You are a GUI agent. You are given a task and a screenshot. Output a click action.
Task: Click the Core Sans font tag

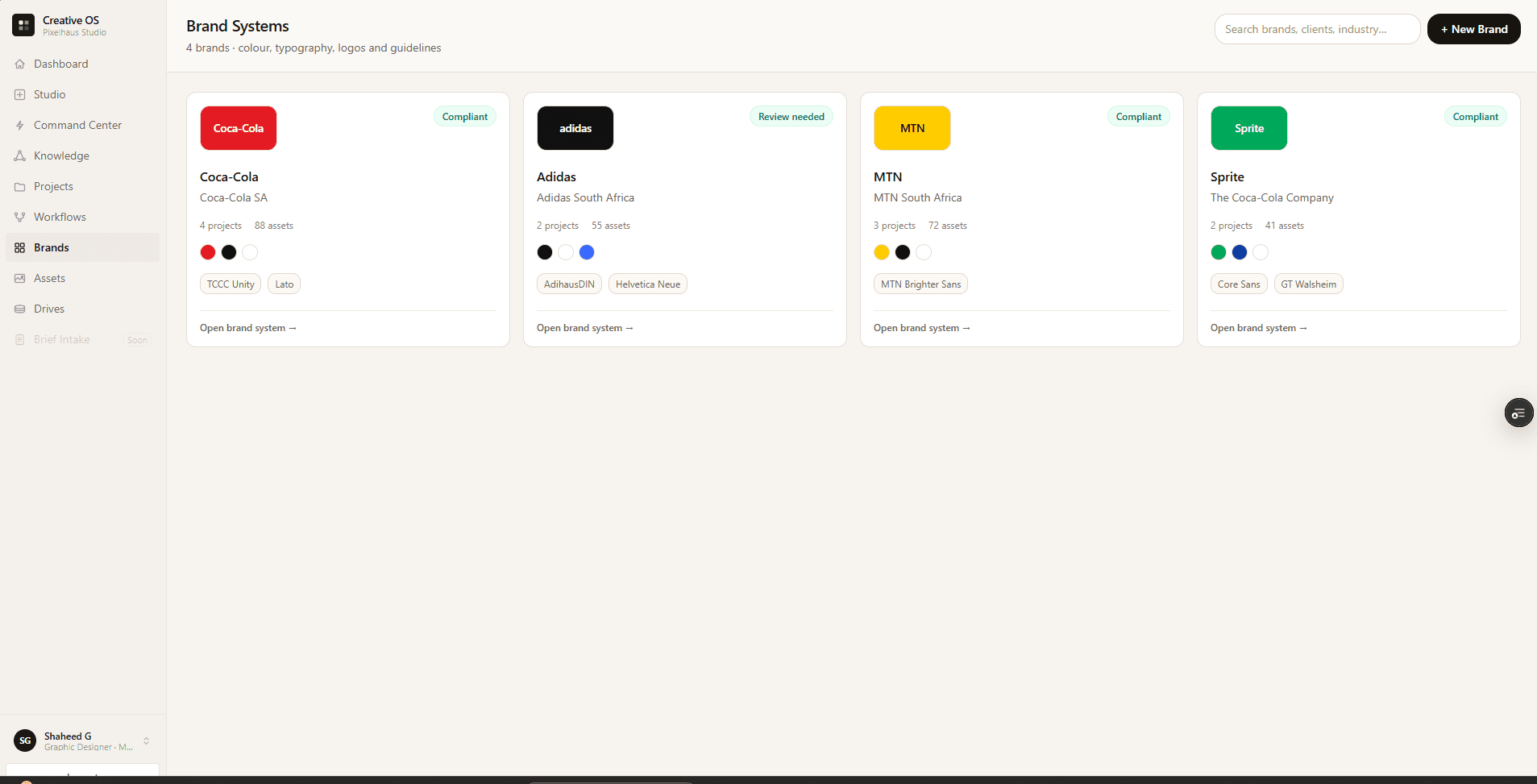pyautogui.click(x=1239, y=284)
